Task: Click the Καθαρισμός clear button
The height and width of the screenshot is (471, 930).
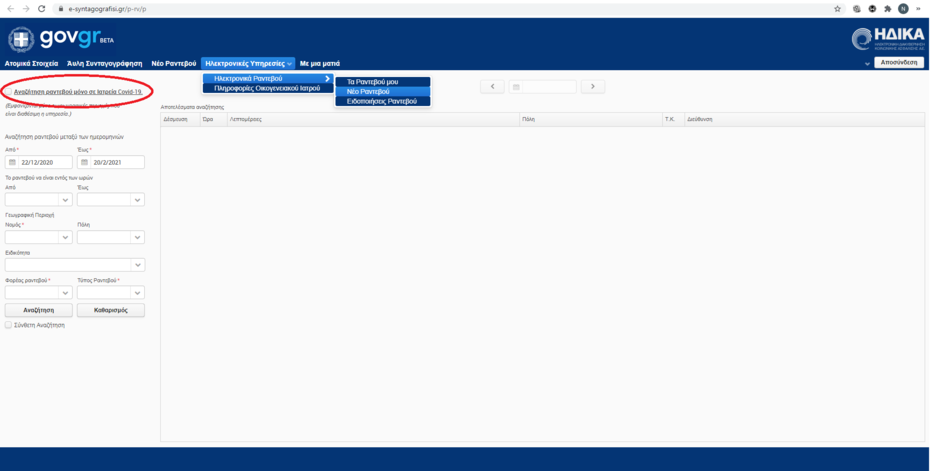Action: click(x=111, y=310)
